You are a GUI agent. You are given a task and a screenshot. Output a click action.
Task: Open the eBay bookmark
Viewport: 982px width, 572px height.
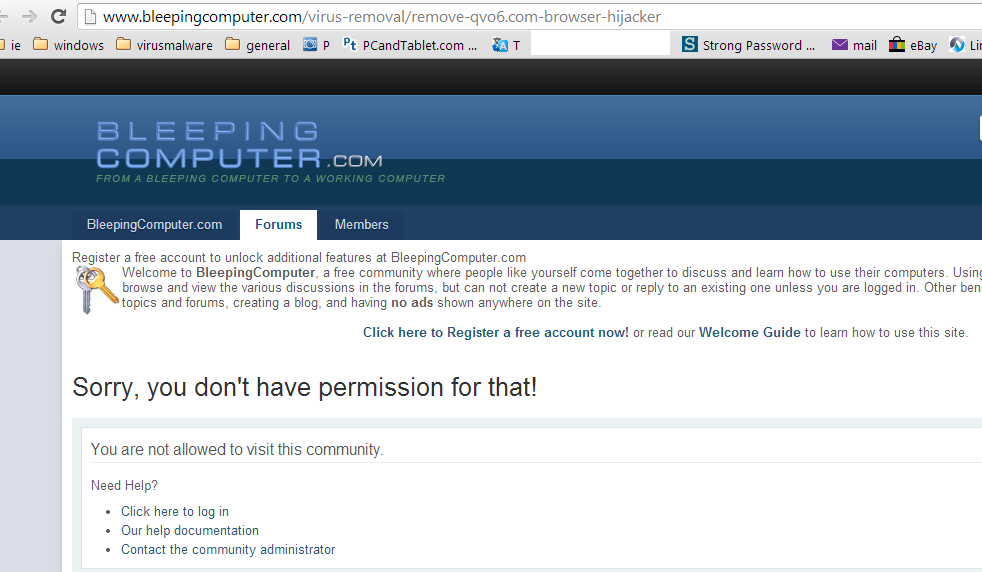click(x=913, y=45)
